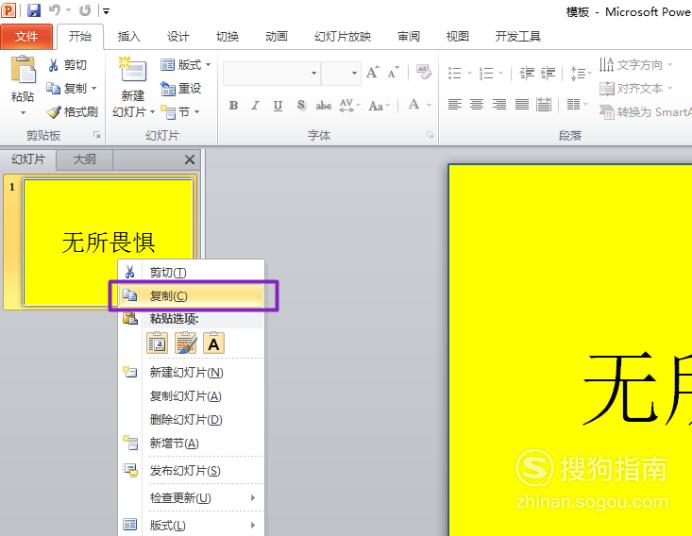Toggle Italic formatting

(255, 105)
